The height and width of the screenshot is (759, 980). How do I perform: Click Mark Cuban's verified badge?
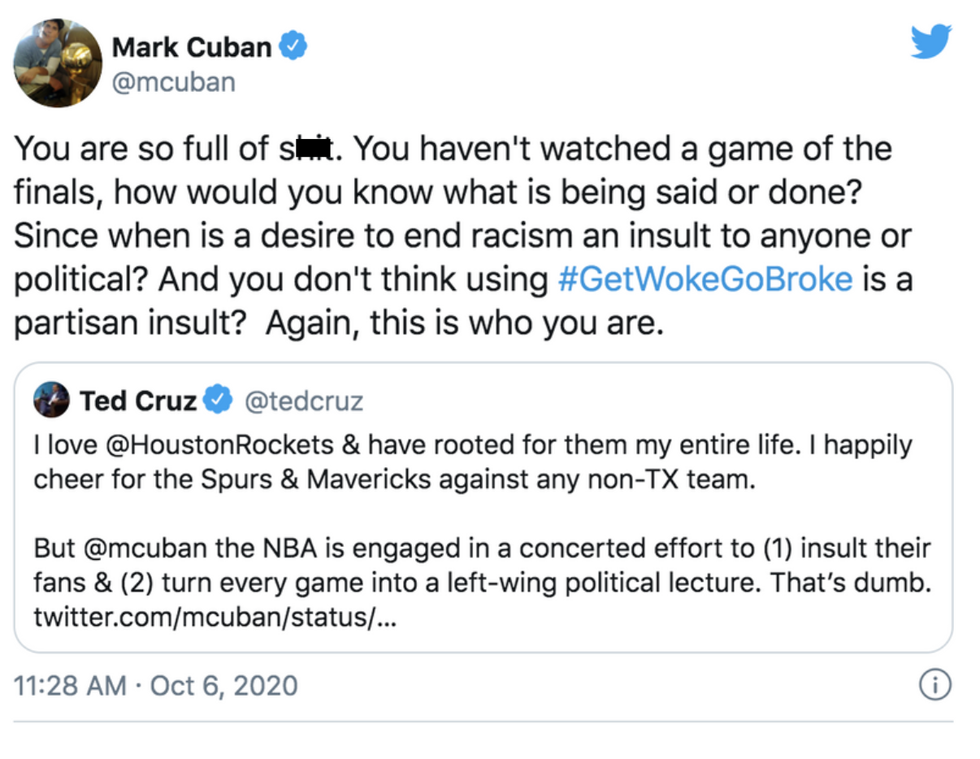(x=292, y=46)
